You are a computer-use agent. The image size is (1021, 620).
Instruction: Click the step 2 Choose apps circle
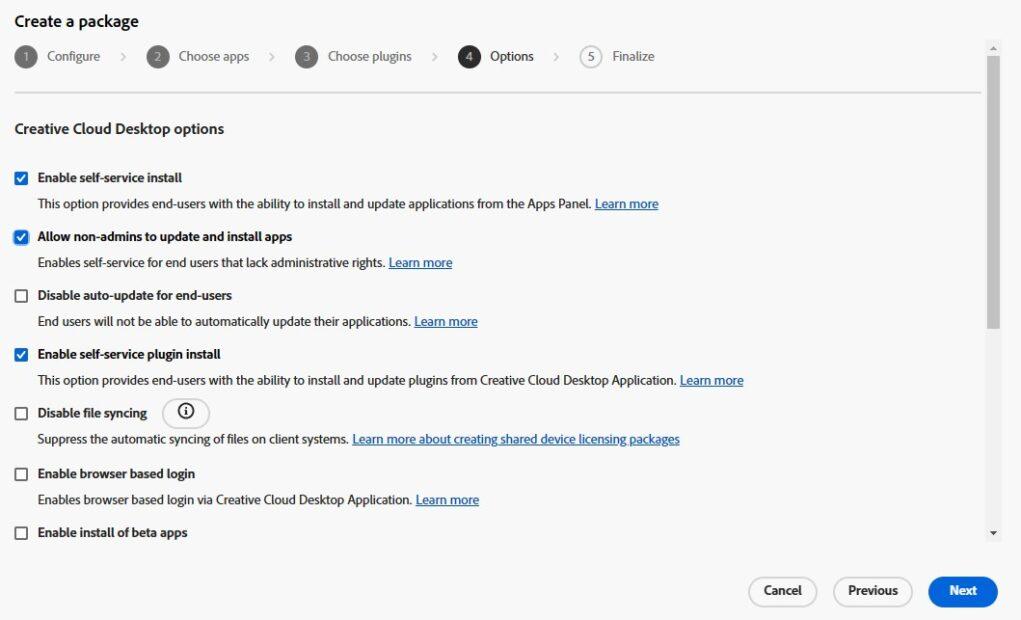coord(158,57)
